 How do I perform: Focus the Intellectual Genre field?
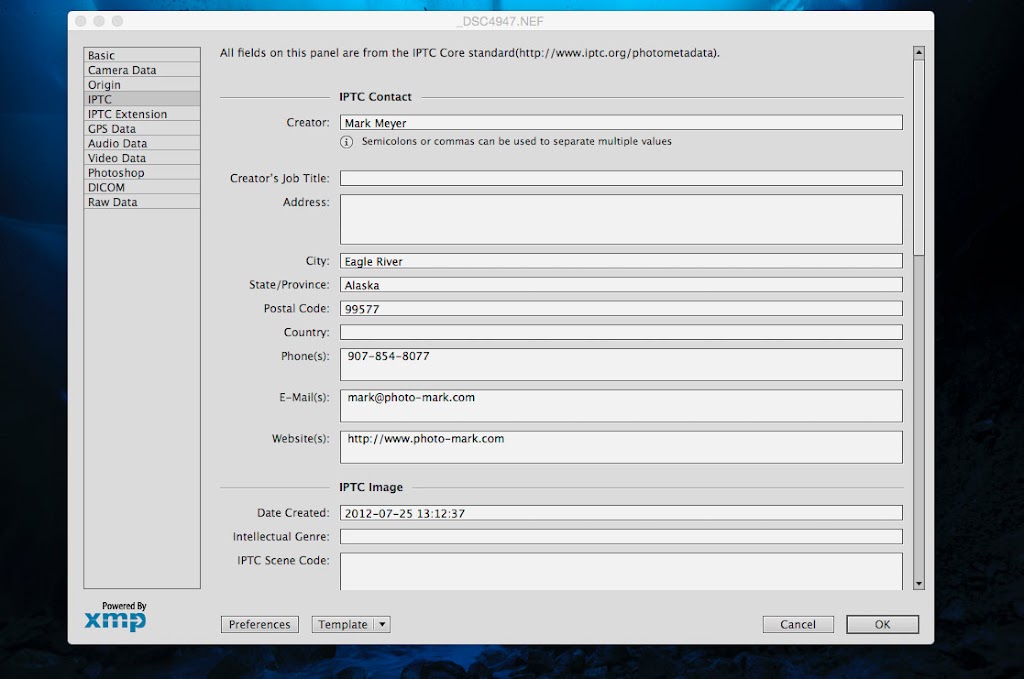(621, 537)
